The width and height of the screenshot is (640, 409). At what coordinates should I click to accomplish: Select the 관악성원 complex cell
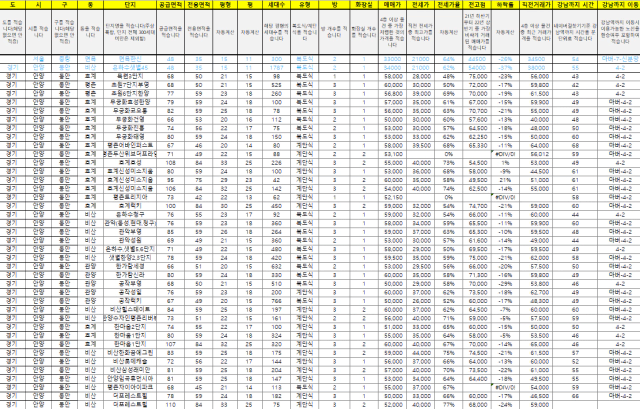click(130, 240)
